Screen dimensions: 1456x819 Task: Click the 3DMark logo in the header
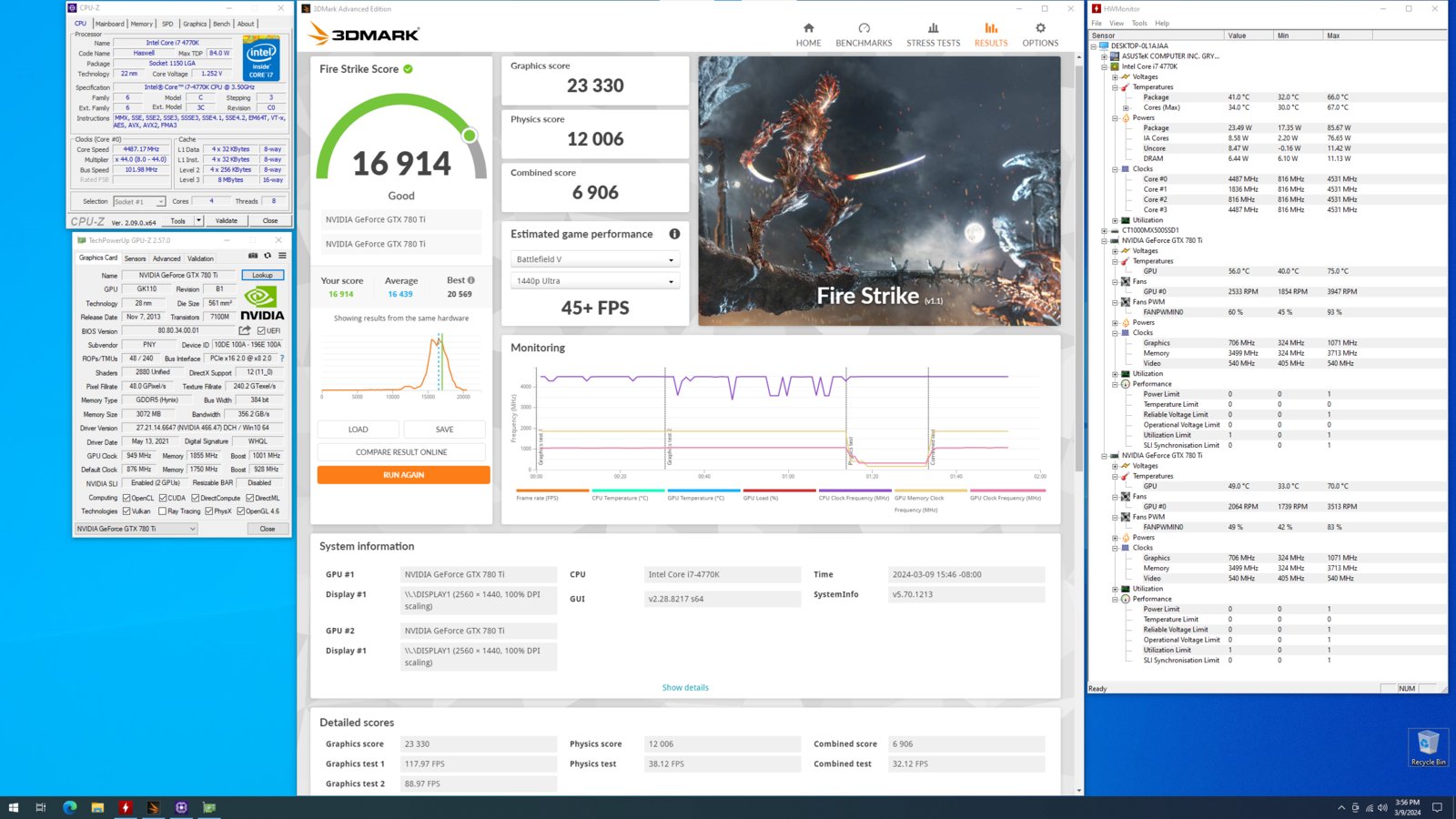point(363,34)
